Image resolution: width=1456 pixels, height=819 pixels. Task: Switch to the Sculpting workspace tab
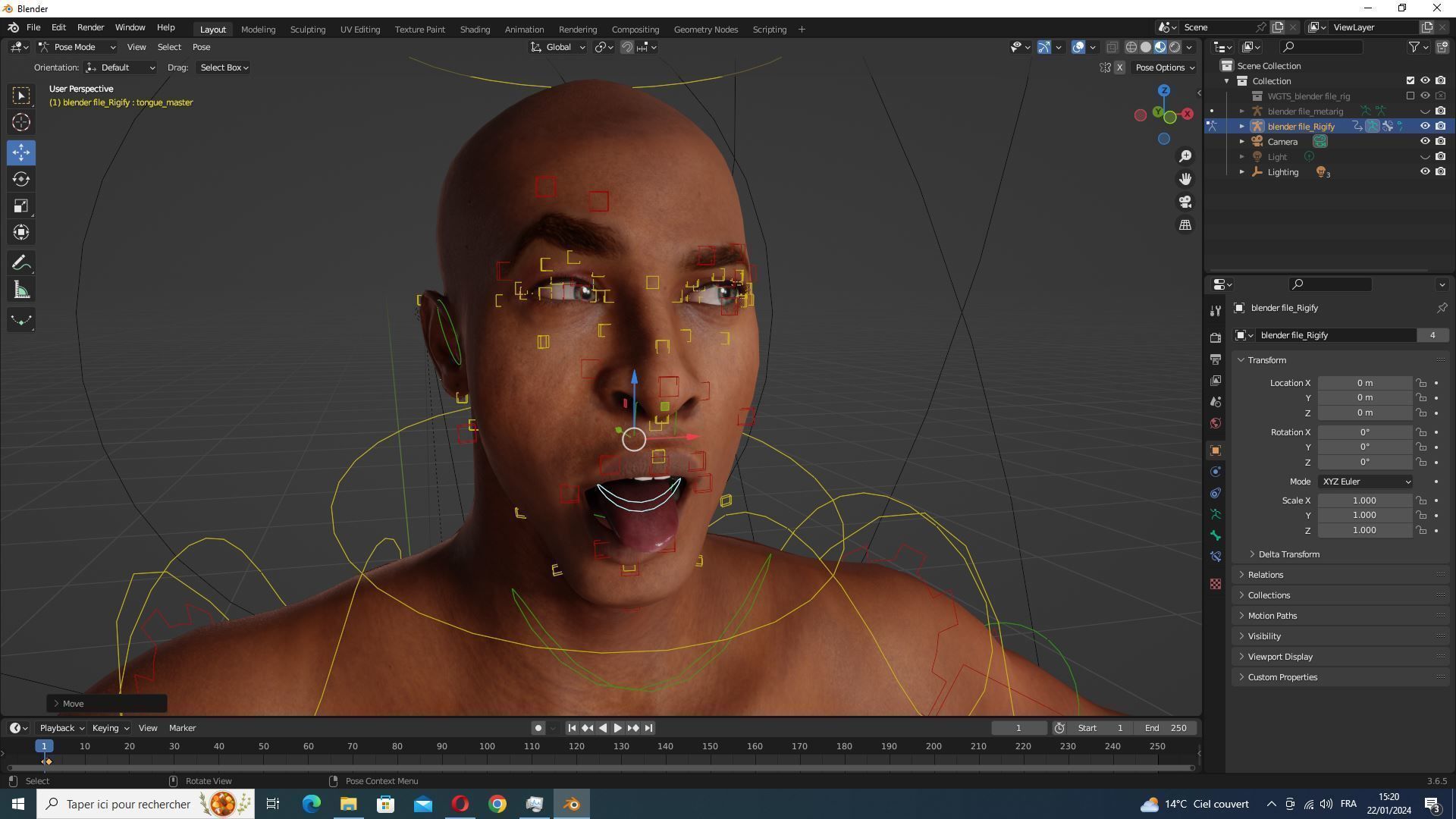click(307, 30)
